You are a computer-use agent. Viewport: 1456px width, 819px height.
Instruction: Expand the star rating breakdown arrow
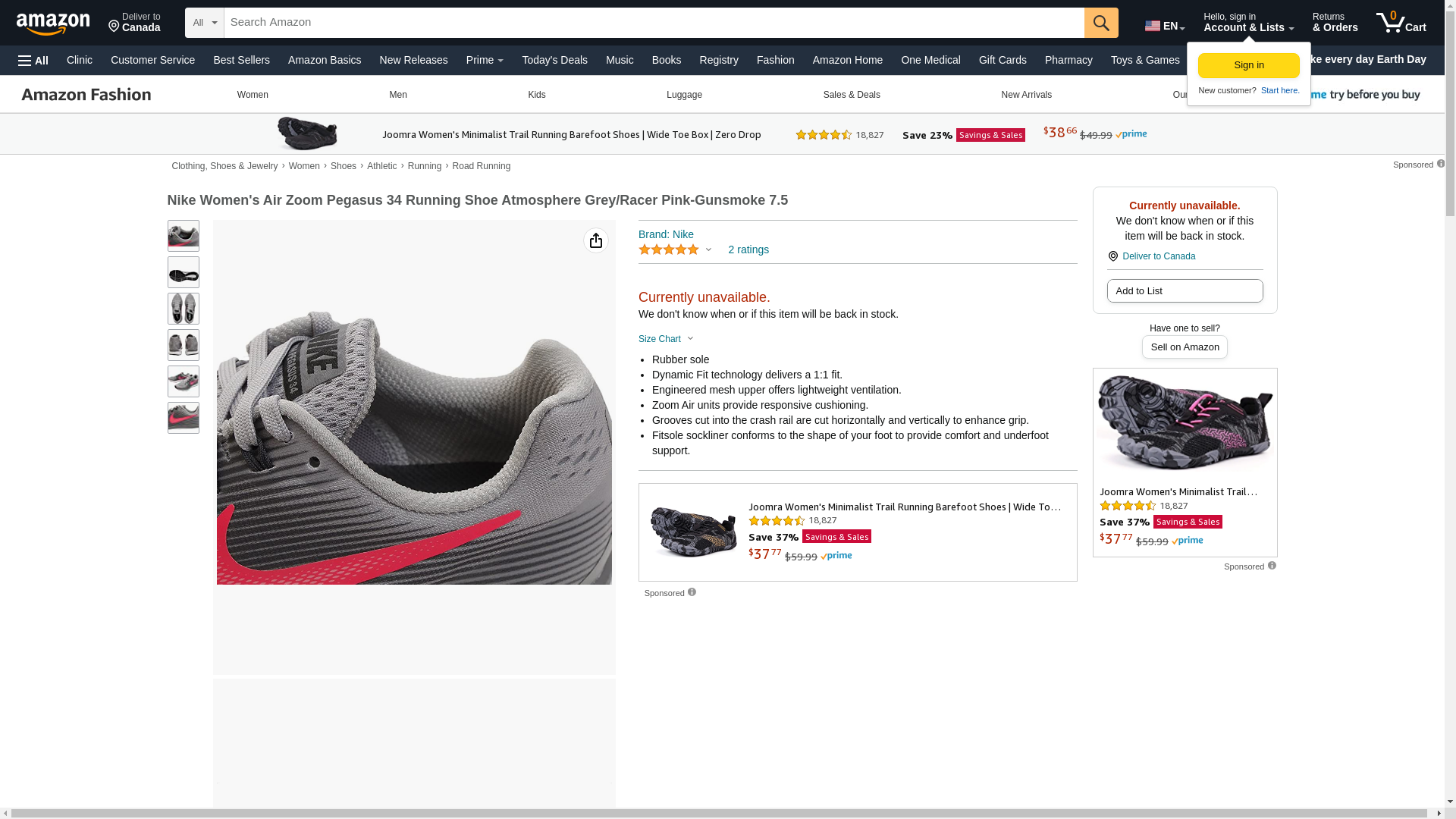tap(708, 250)
